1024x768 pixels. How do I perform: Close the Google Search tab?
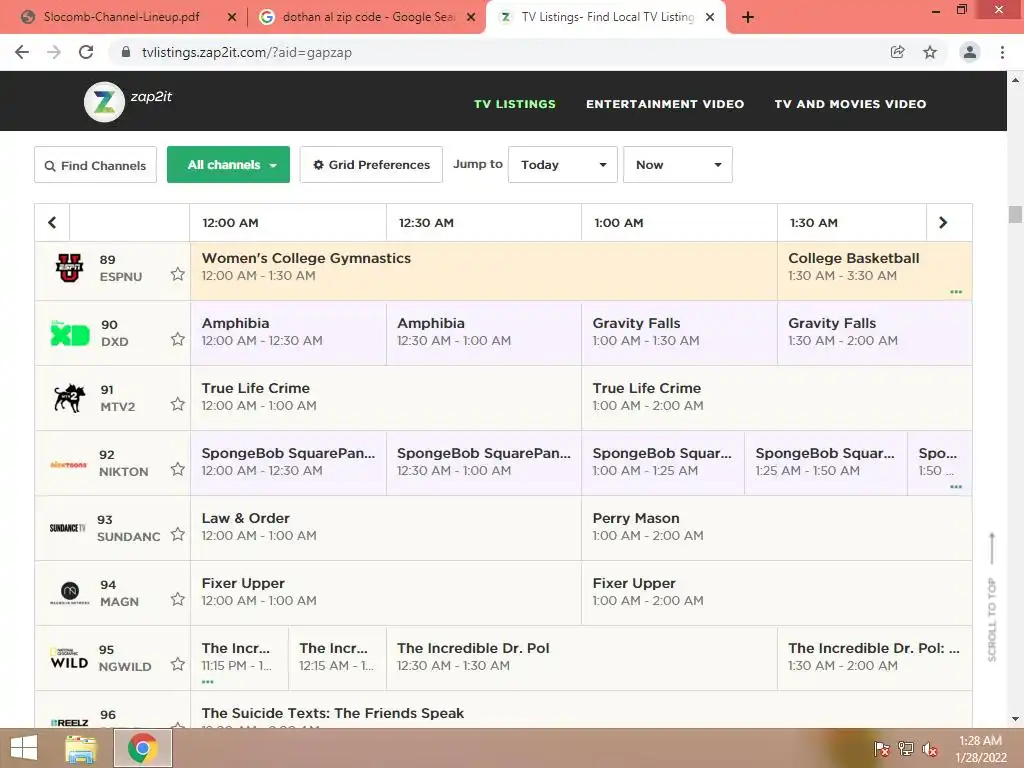point(471,18)
